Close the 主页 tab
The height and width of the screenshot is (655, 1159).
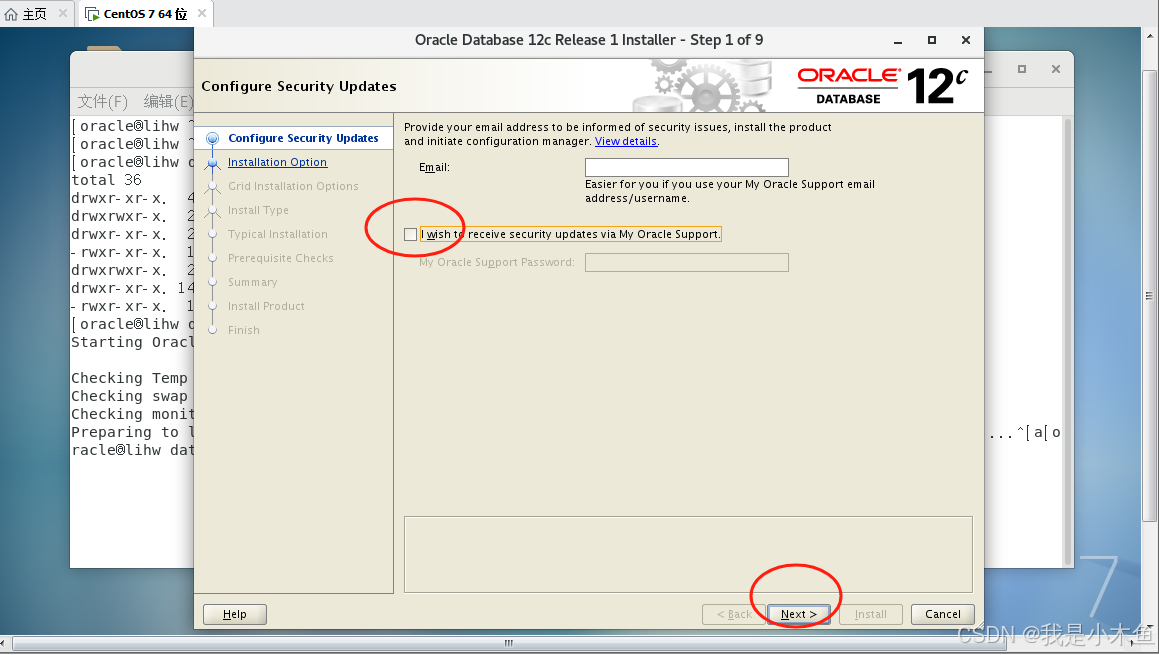point(63,13)
